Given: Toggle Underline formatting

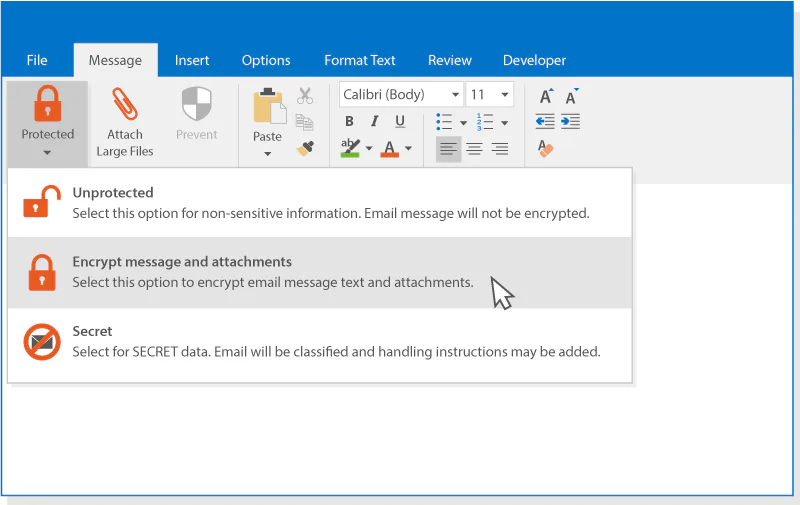Looking at the screenshot, I should pyautogui.click(x=400, y=121).
